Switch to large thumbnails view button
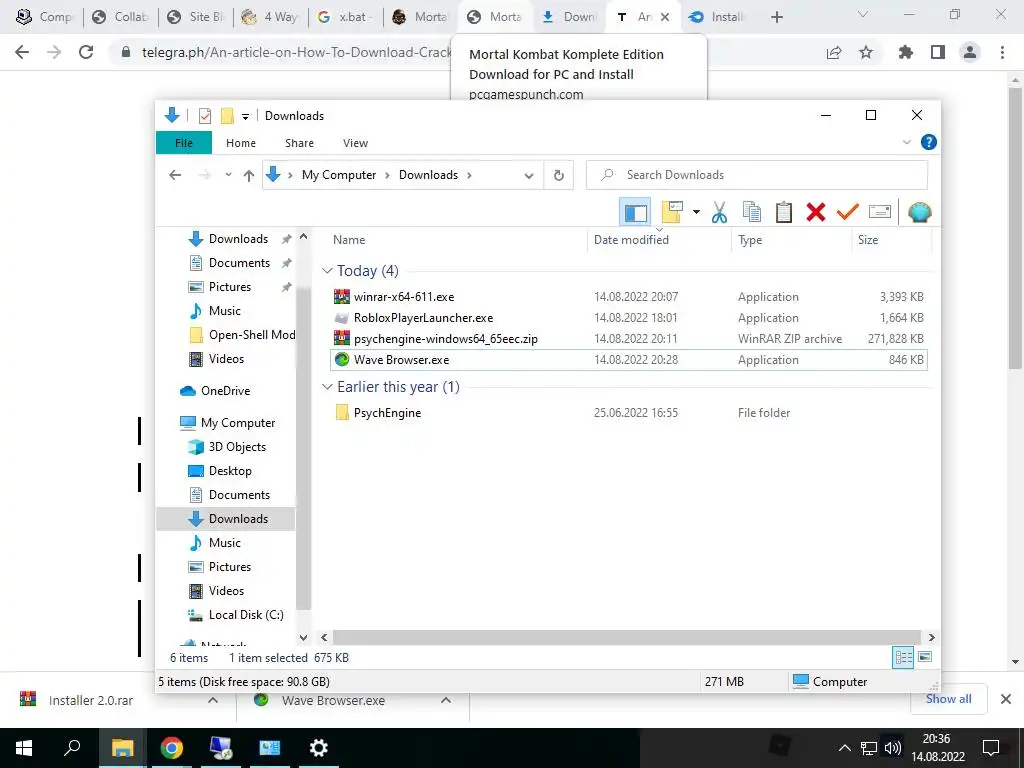The image size is (1024, 768). pos(925,657)
